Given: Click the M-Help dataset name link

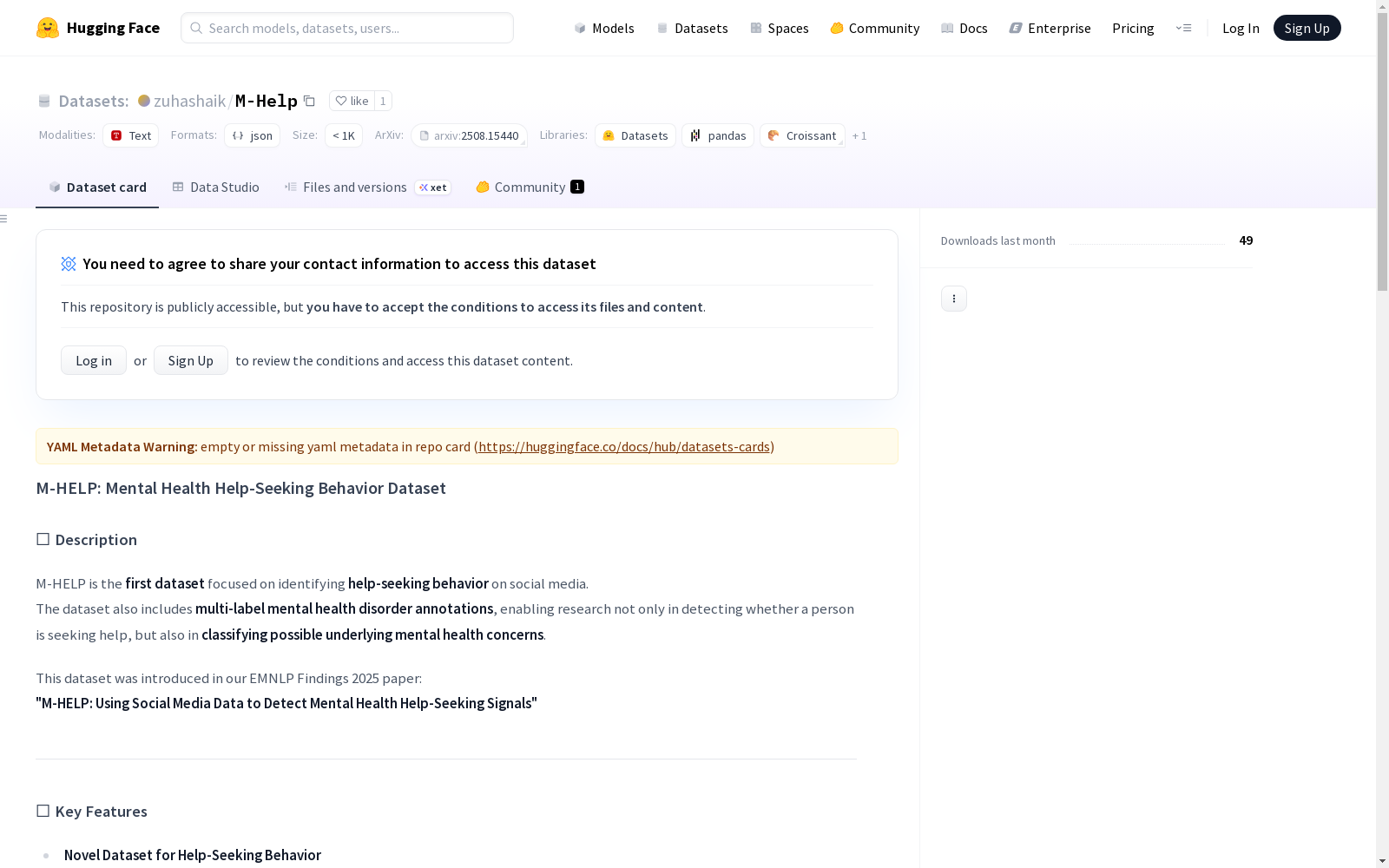Looking at the screenshot, I should (267, 101).
